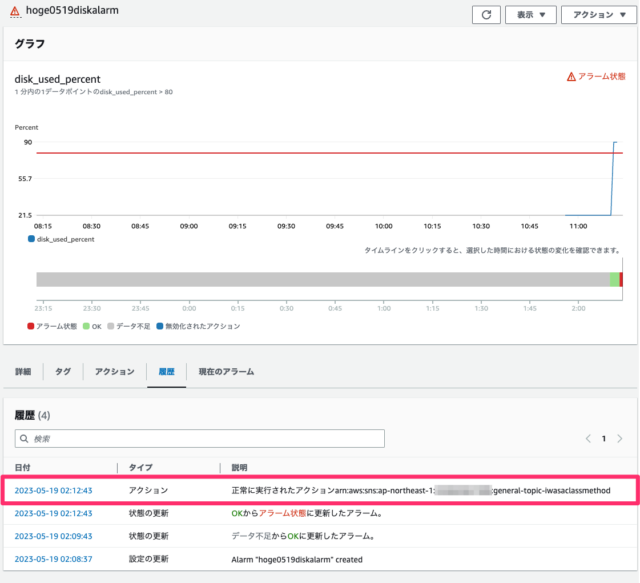Switch to the 詳細 tab

pos(23,372)
